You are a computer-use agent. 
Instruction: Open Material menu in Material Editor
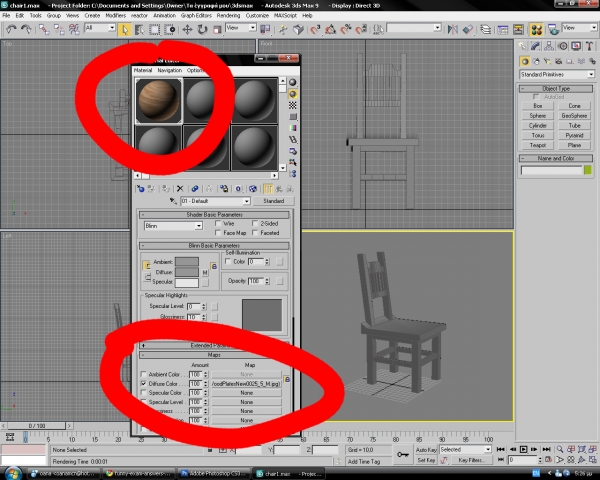coord(143,70)
